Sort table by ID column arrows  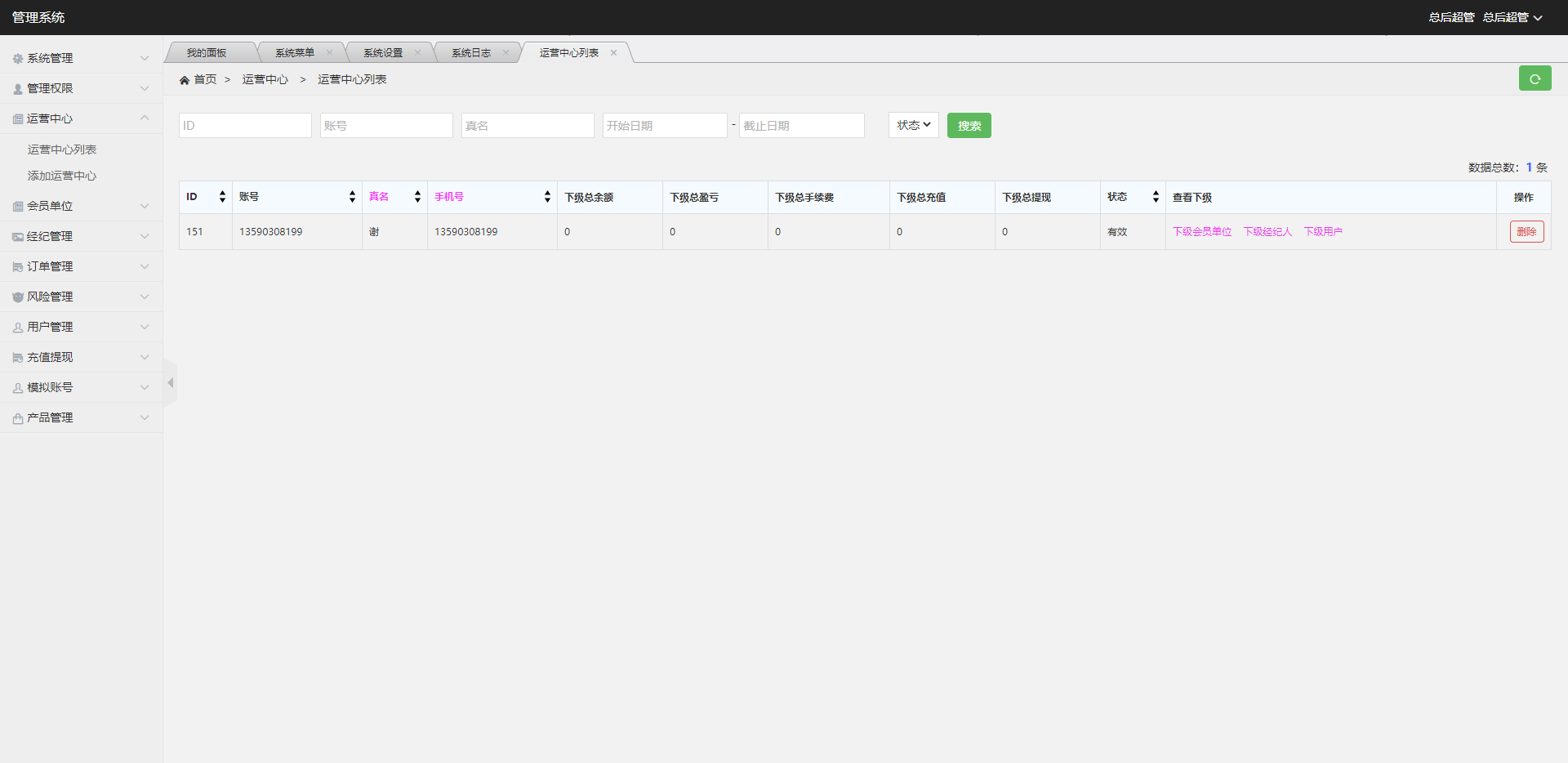point(222,197)
